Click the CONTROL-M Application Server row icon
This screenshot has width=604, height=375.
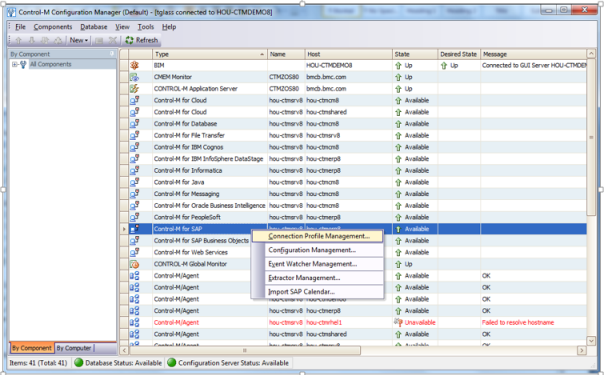point(134,89)
